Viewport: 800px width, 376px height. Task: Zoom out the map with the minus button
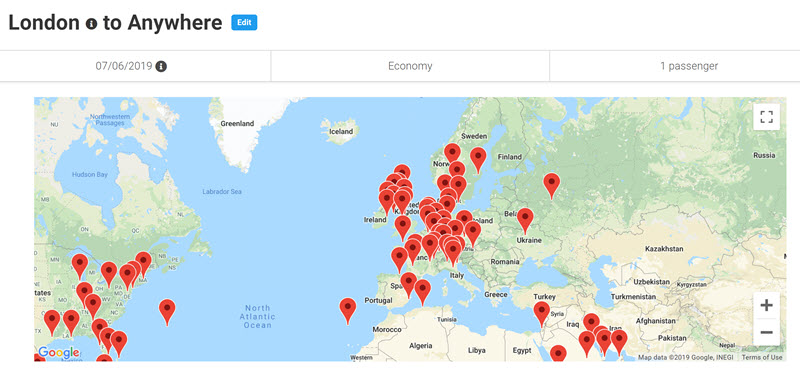point(766,333)
